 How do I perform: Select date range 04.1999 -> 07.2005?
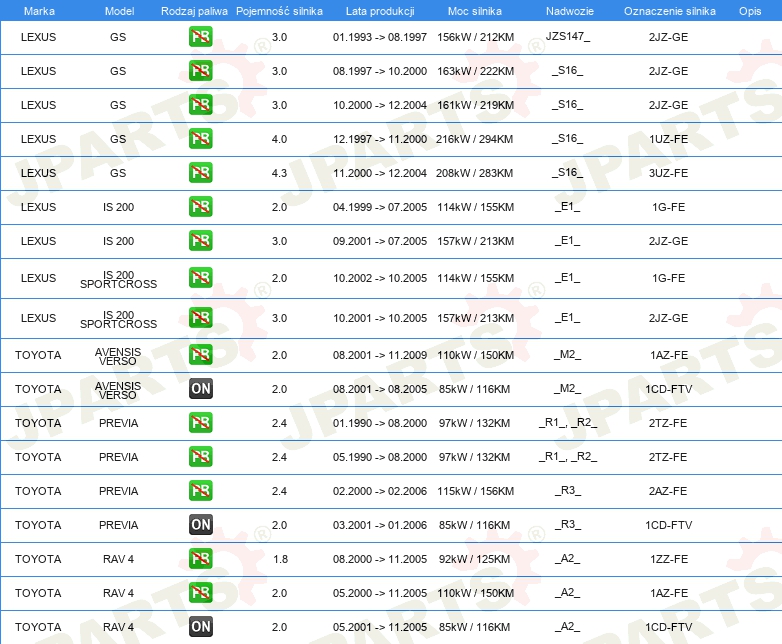380,207
